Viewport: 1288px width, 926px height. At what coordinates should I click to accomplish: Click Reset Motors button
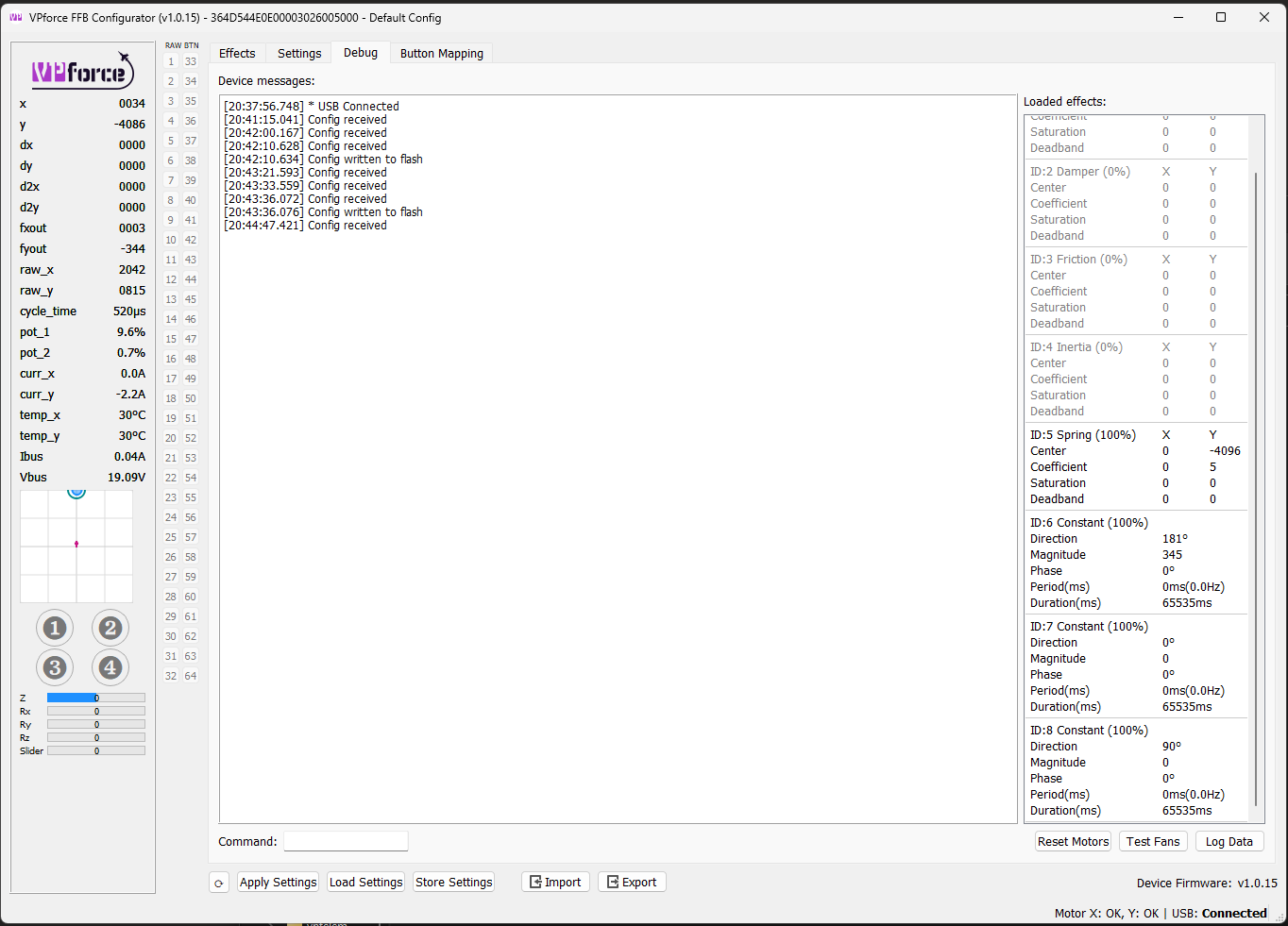click(1074, 842)
